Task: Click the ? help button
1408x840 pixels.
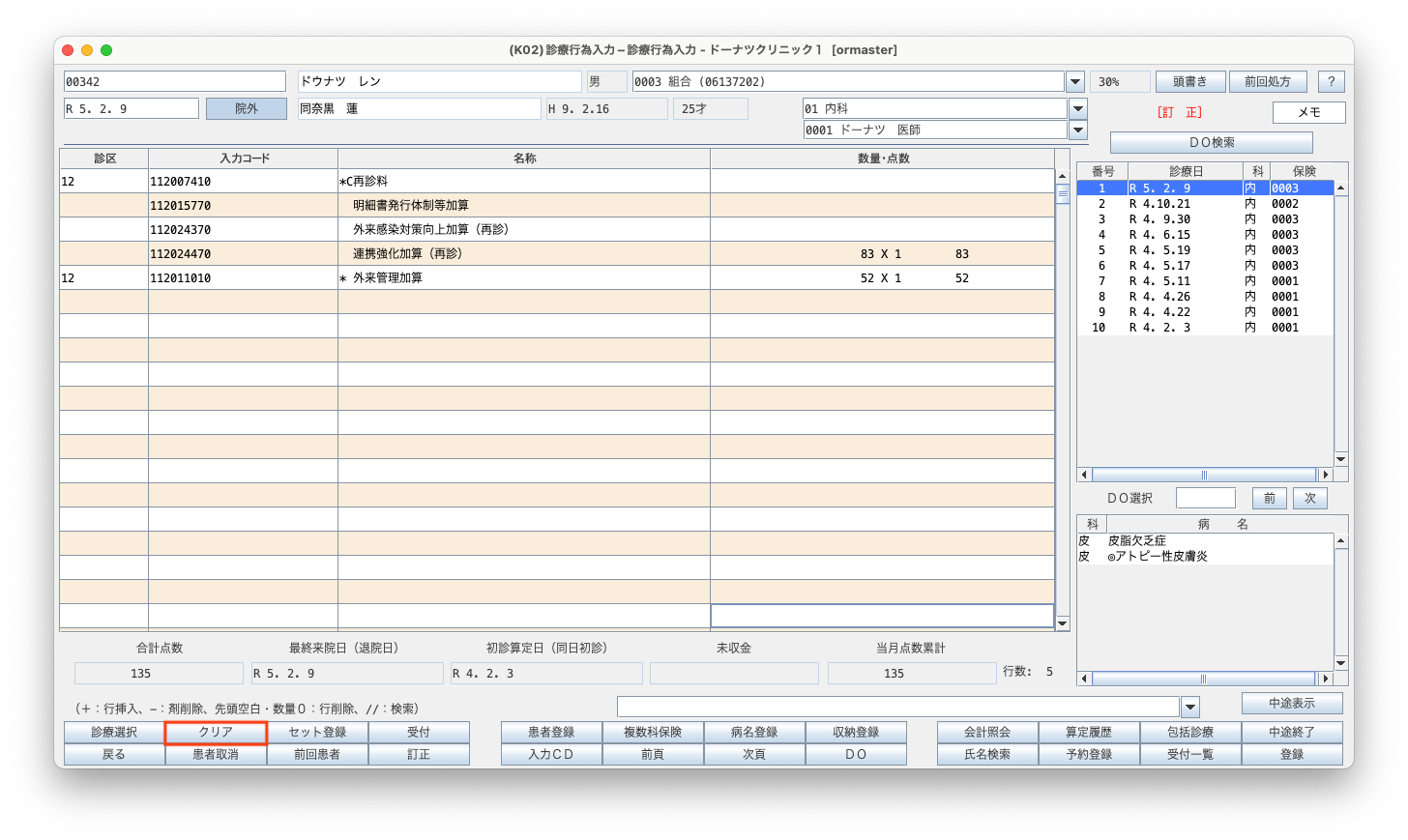Action: [x=1332, y=82]
